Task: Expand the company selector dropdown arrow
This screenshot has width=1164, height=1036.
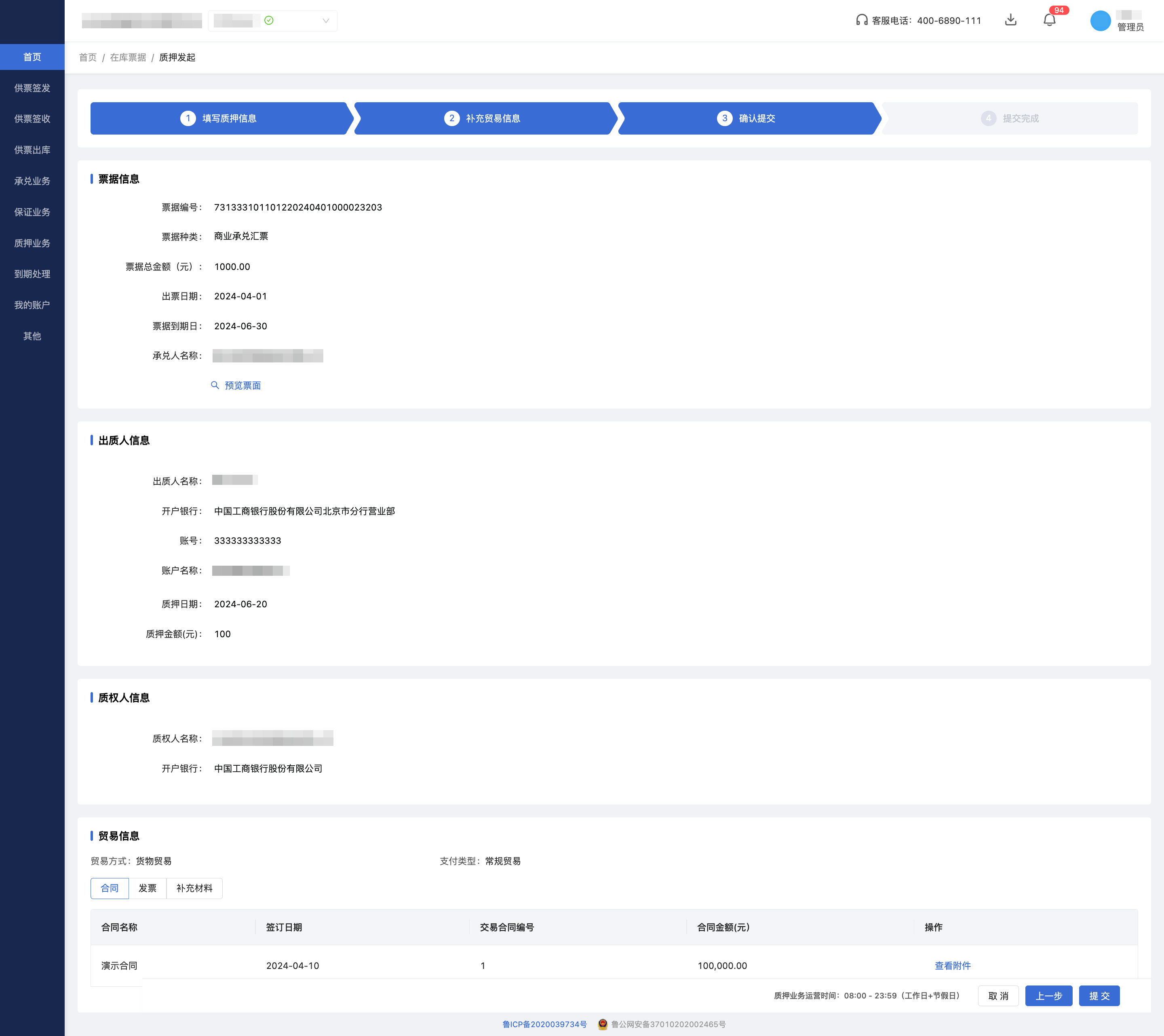Action: click(x=326, y=21)
